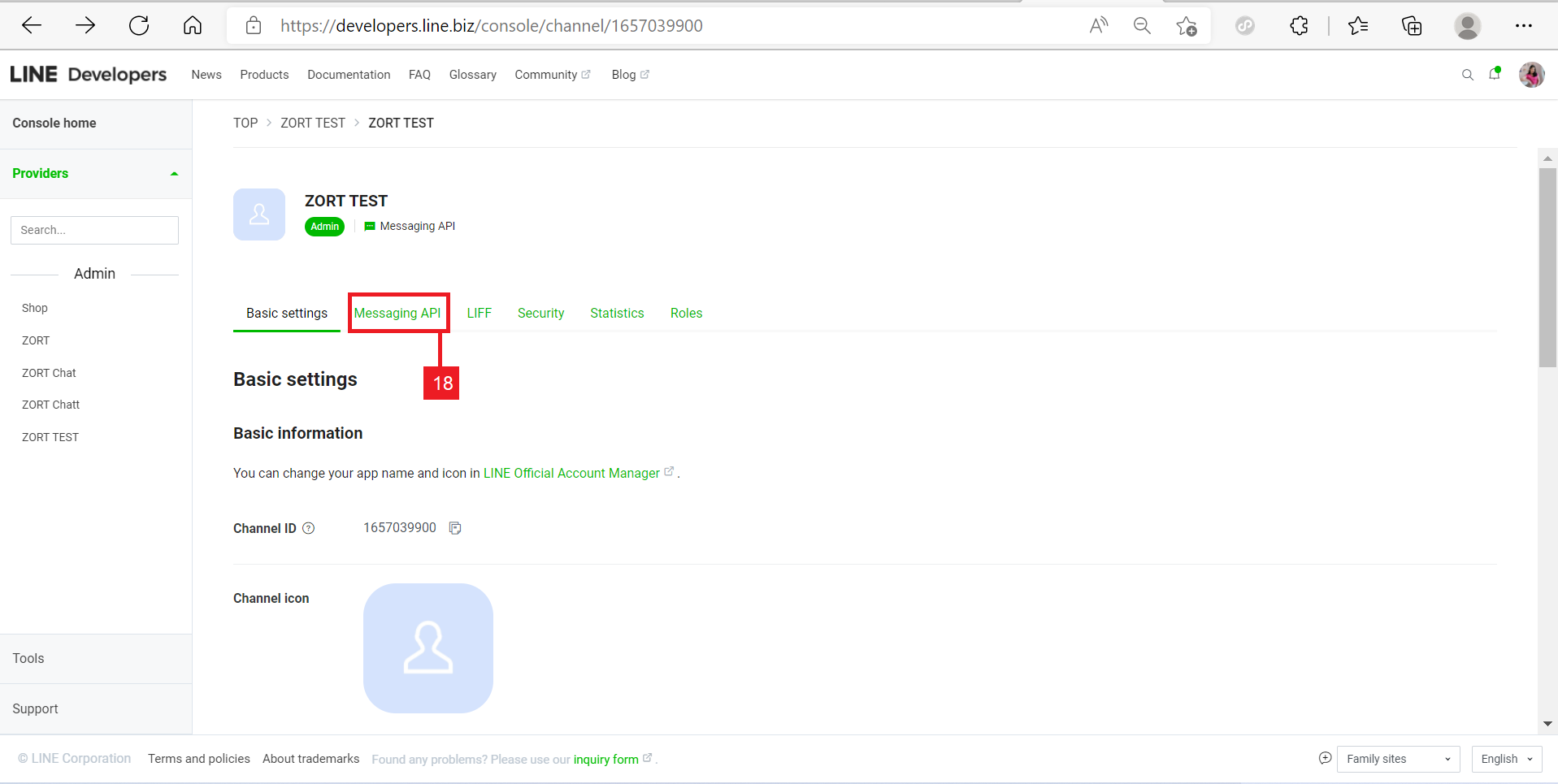Open the Collections icon
Image resolution: width=1558 pixels, height=784 pixels.
[x=1412, y=26]
